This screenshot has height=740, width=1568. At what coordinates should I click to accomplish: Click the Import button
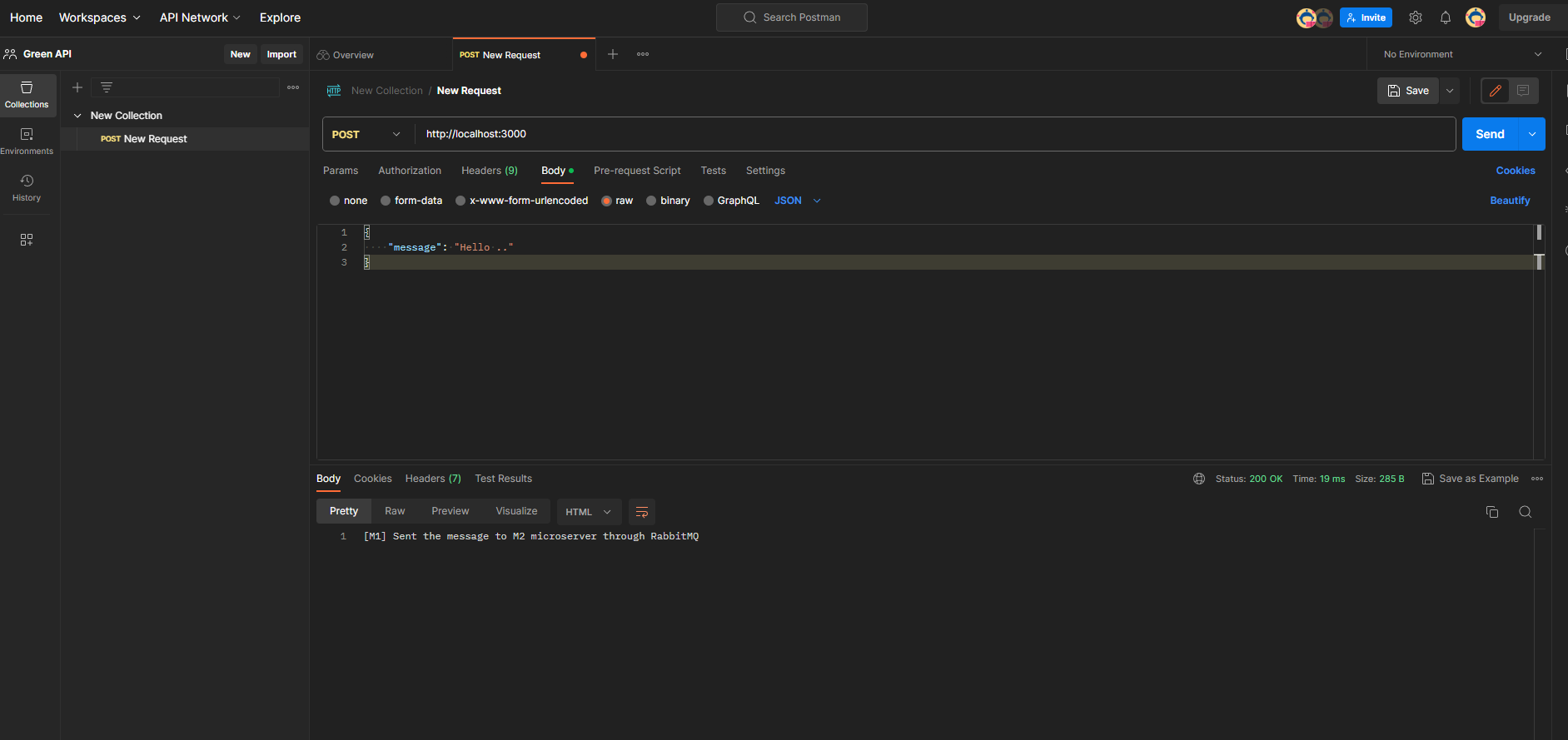pyautogui.click(x=281, y=54)
